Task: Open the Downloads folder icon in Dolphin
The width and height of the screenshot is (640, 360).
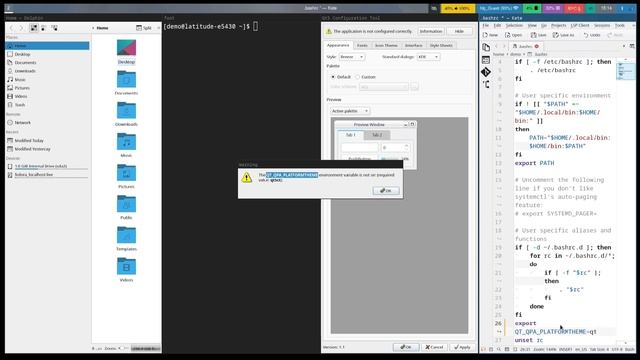Action: (x=126, y=110)
